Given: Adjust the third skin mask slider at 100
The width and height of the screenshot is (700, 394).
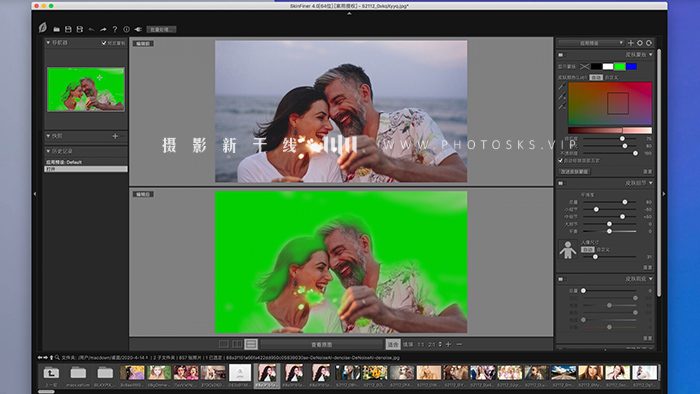Looking at the screenshot, I should pyautogui.click(x=635, y=153).
